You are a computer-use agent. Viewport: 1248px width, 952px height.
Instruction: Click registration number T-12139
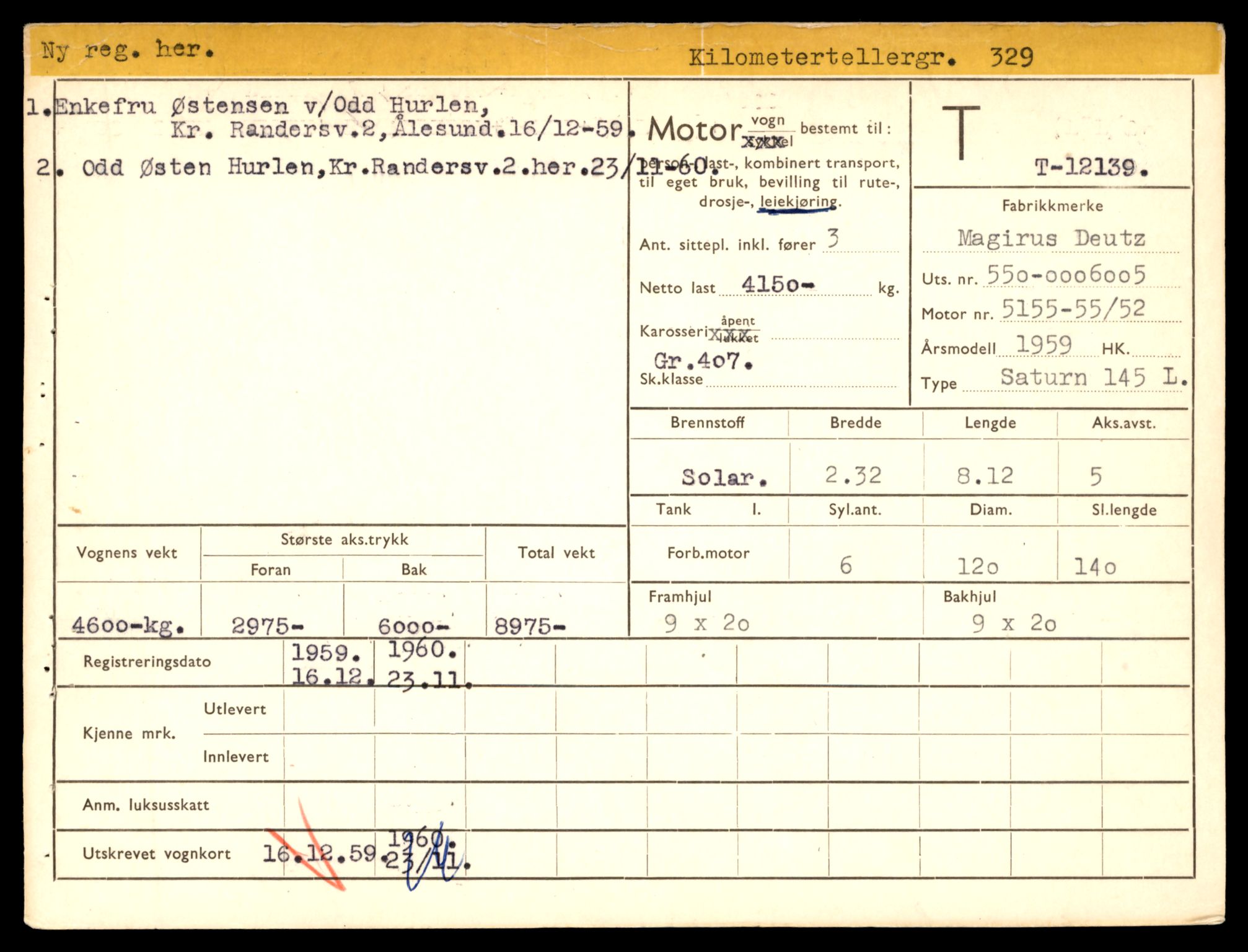[1091, 167]
